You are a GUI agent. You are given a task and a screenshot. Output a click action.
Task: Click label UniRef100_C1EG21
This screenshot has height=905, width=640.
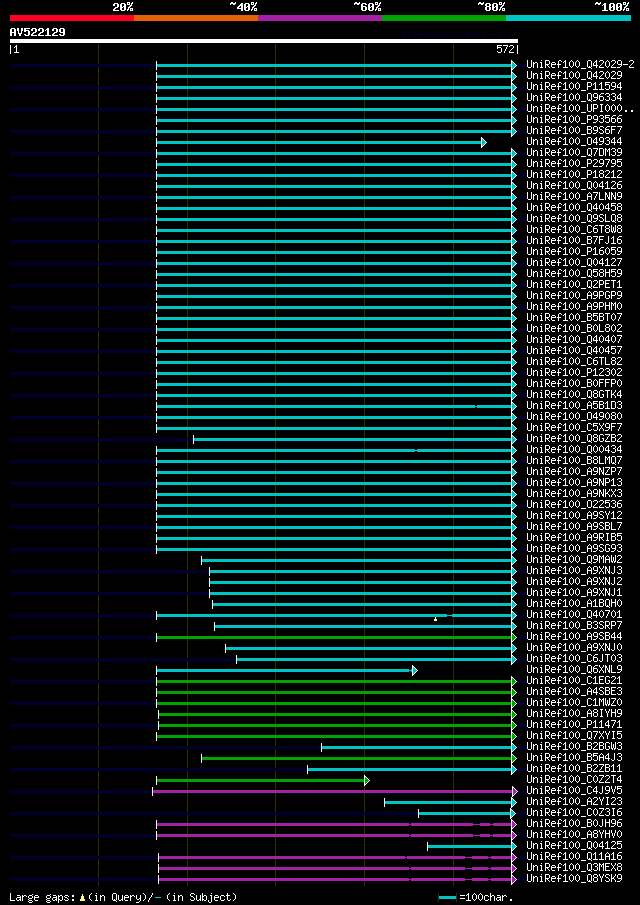[x=574, y=681]
